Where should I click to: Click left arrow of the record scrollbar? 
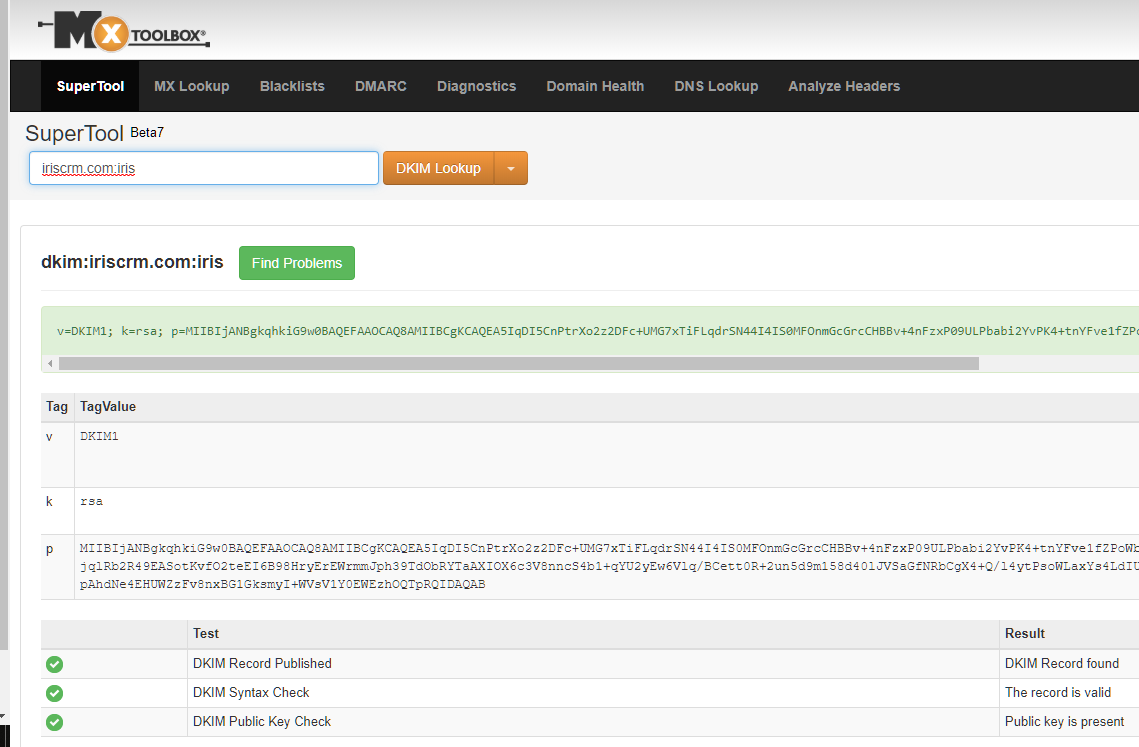click(x=49, y=364)
